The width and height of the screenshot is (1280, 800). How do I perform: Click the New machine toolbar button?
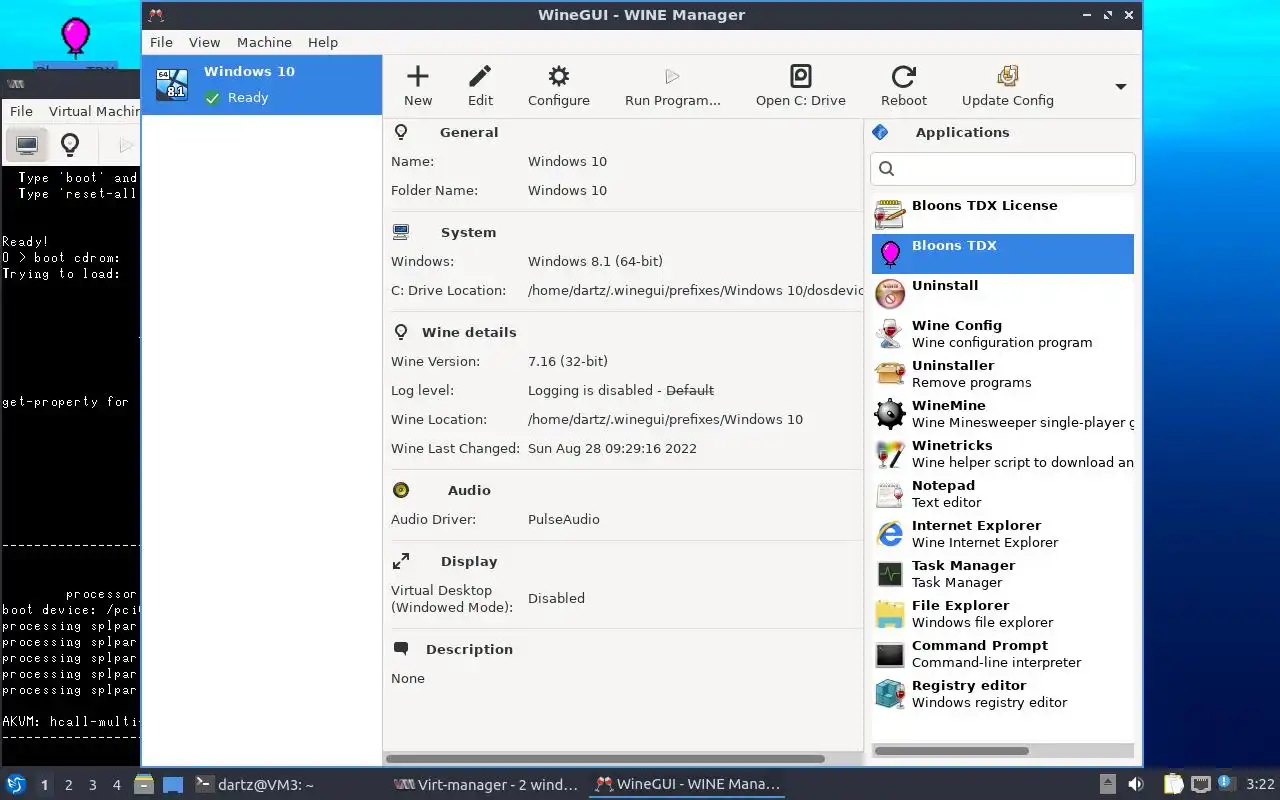click(418, 86)
